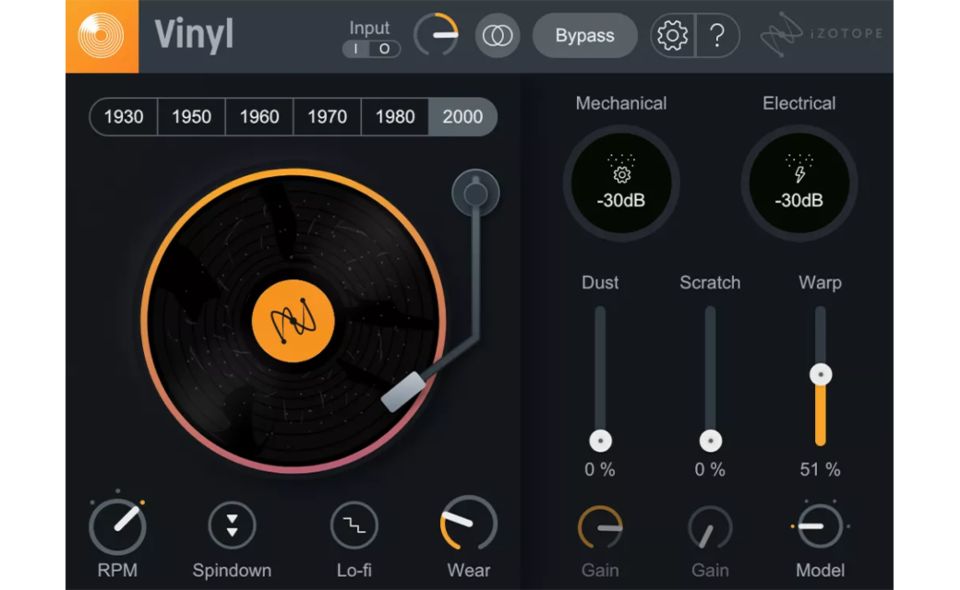Switch to the 2000 era tab
Viewport: 960px width, 590px height.
click(462, 117)
